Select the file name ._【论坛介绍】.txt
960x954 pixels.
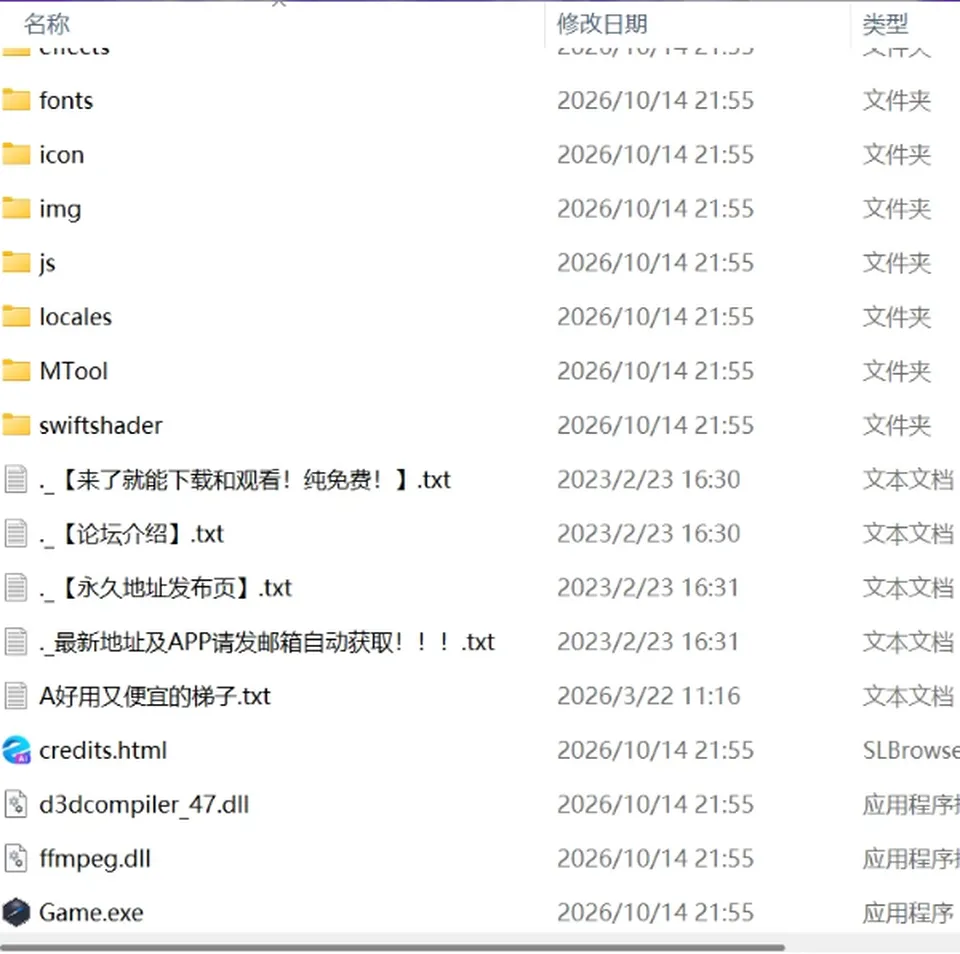click(x=132, y=534)
